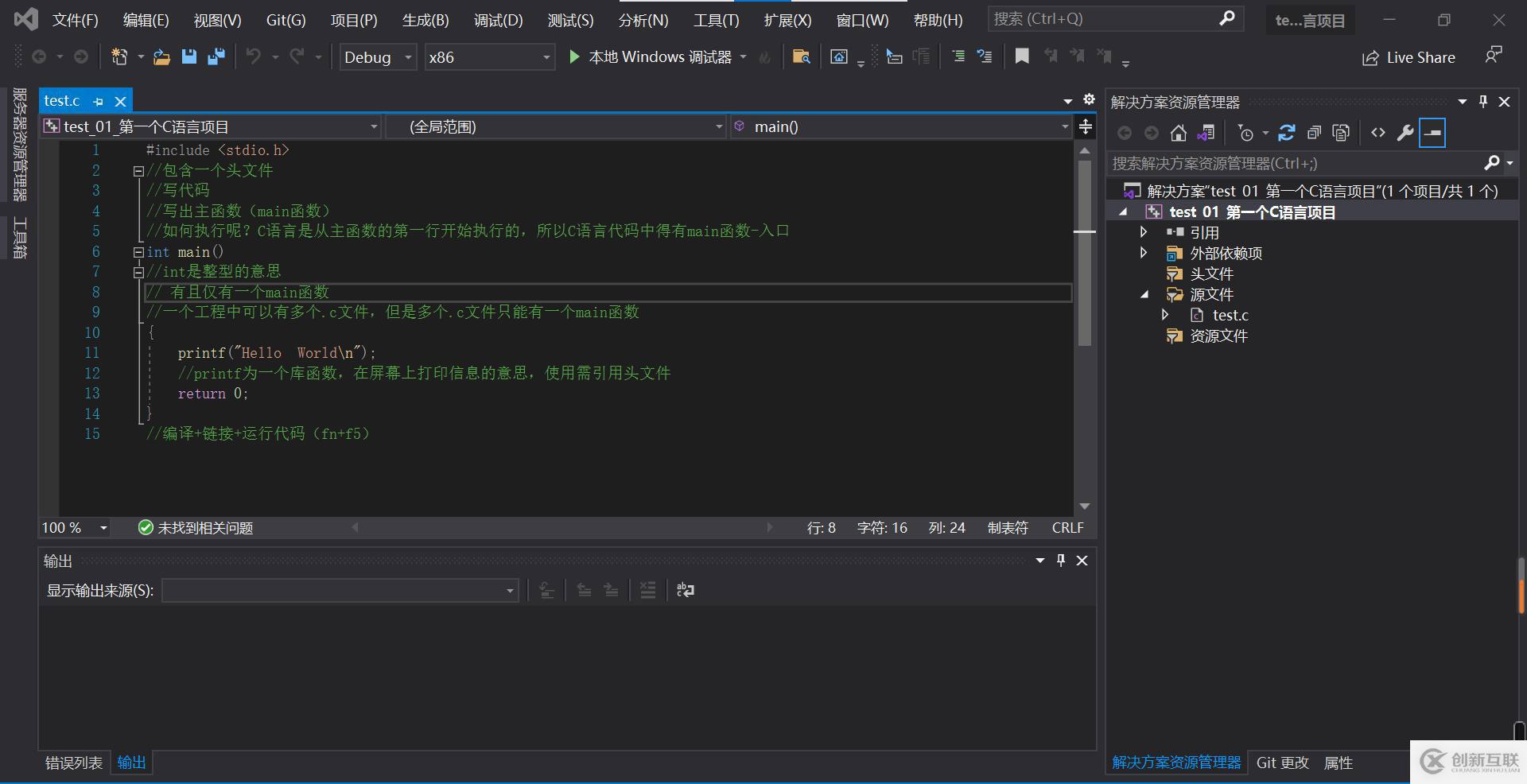1527x784 pixels.
Task: Open the 调试(D) menu
Action: point(498,20)
